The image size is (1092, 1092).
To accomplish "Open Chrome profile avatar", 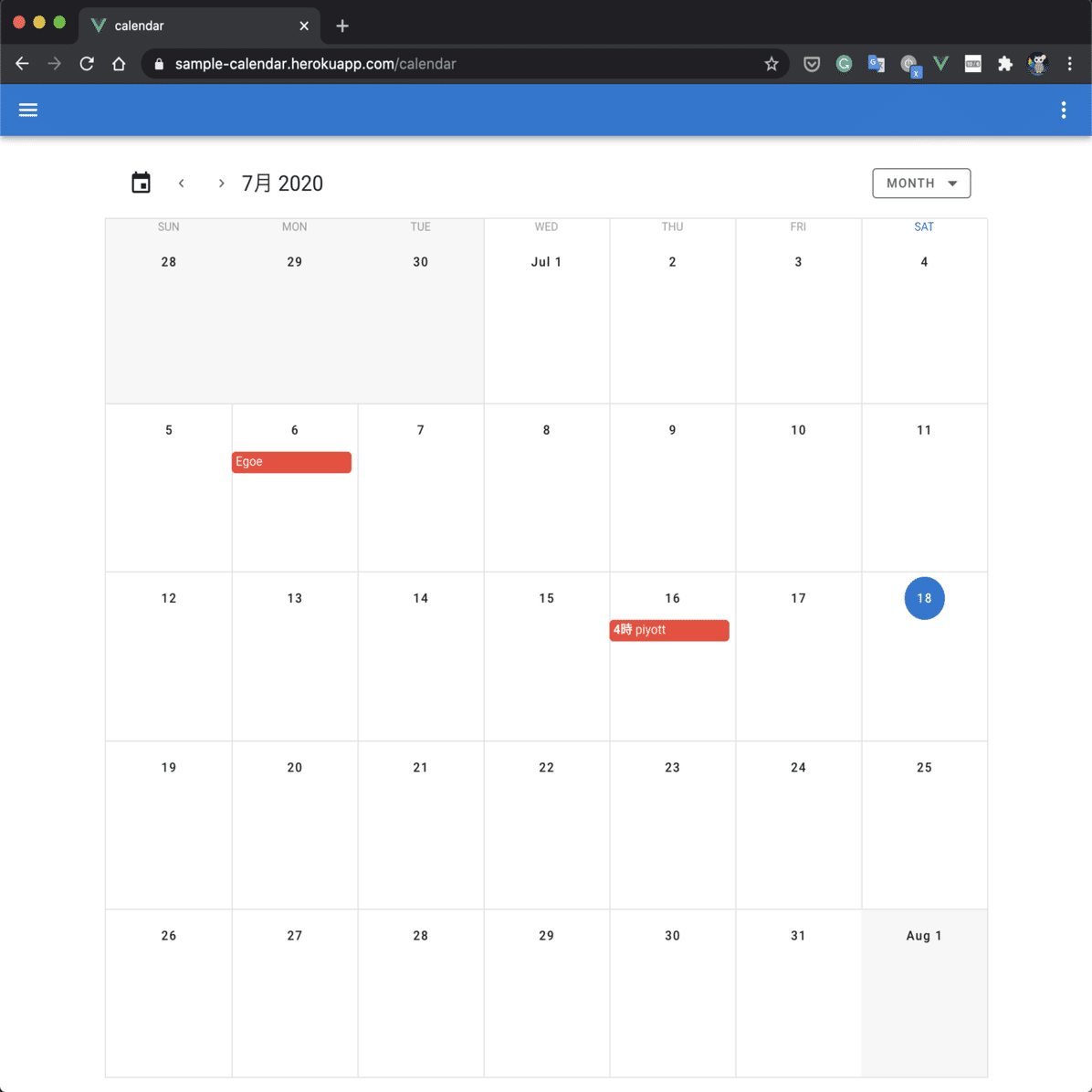I will [x=1037, y=64].
